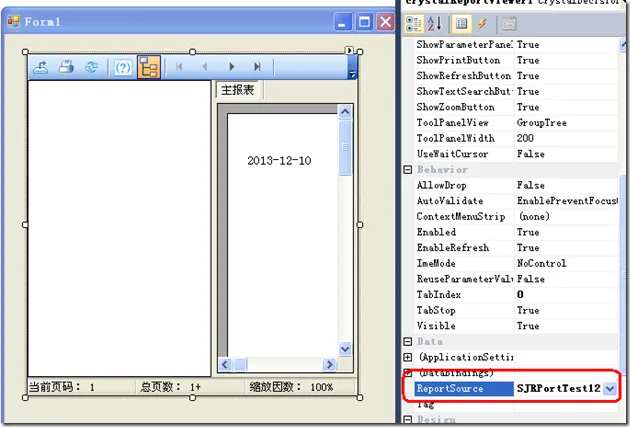Click the Print Report icon
Image resolution: width=630 pixels, height=427 pixels.
[x=66, y=67]
